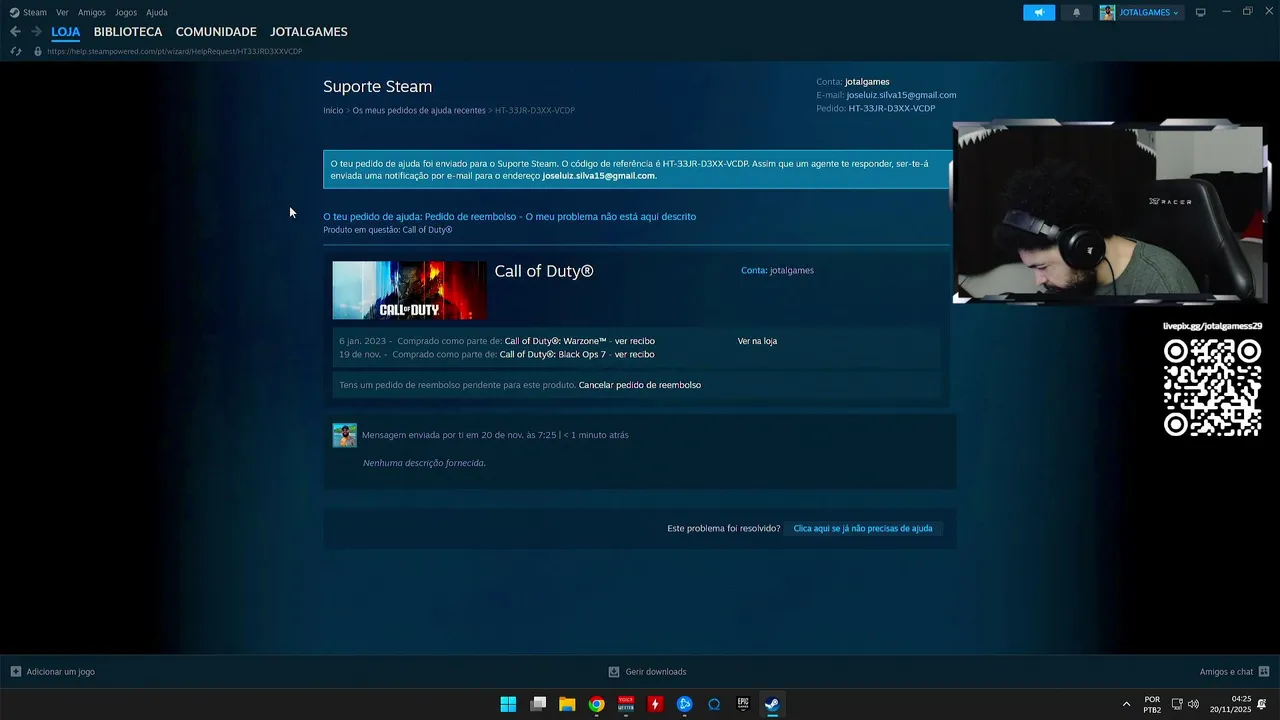Go forward using the forward arrow
This screenshot has width=1280, height=720.
(36, 32)
